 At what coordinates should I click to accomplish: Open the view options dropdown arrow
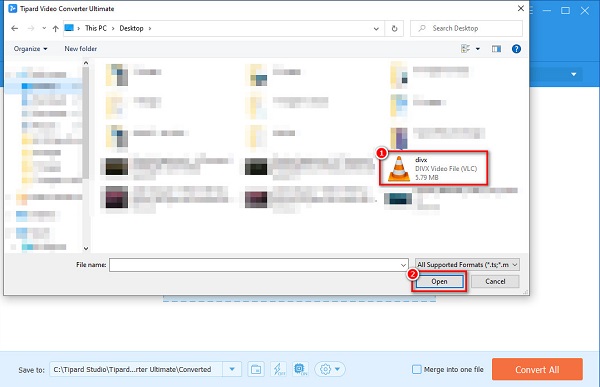pyautogui.click(x=478, y=49)
